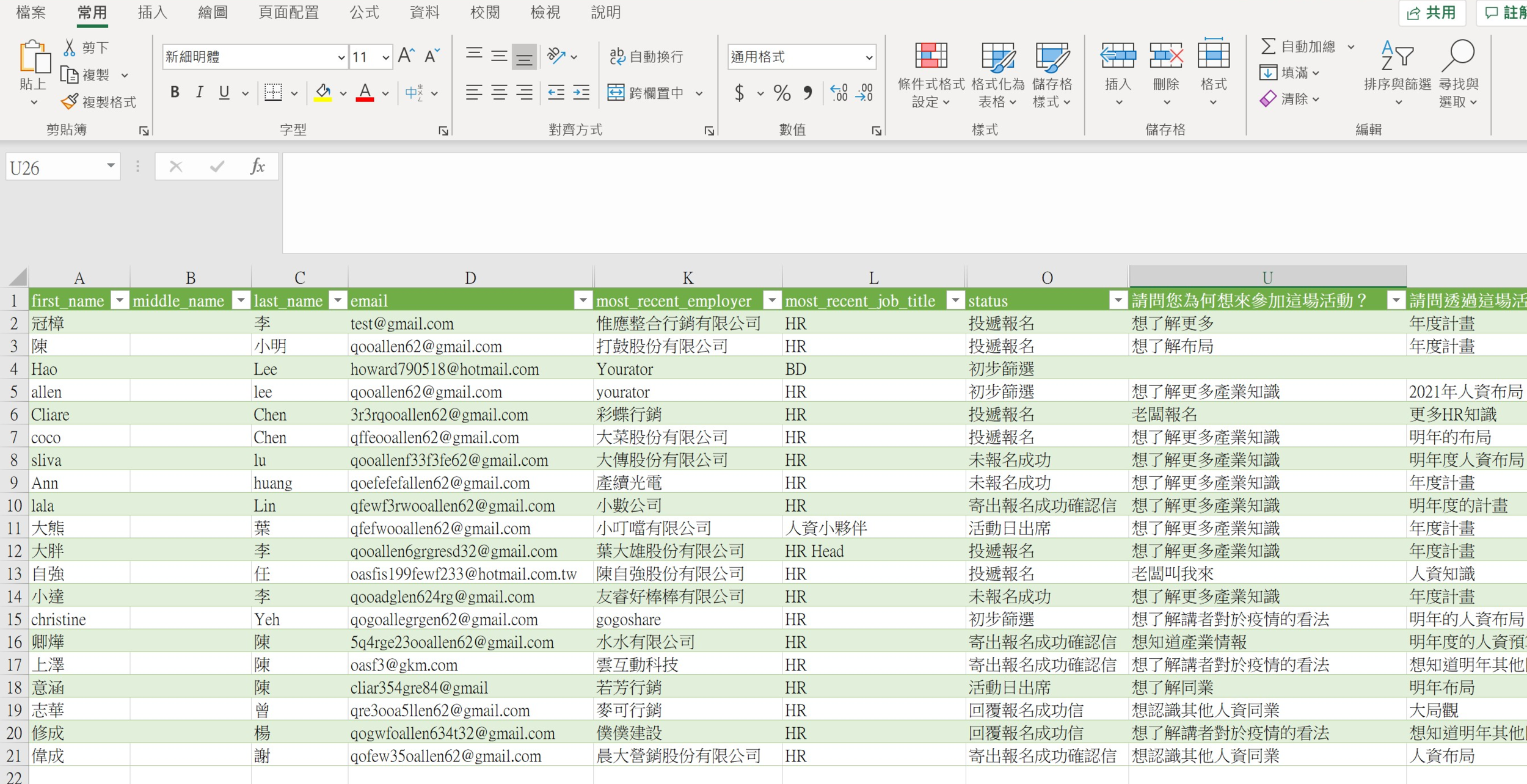This screenshot has height=784, width=1527.
Task: Open Cell Styles (儲存格樣式)
Action: [1052, 74]
